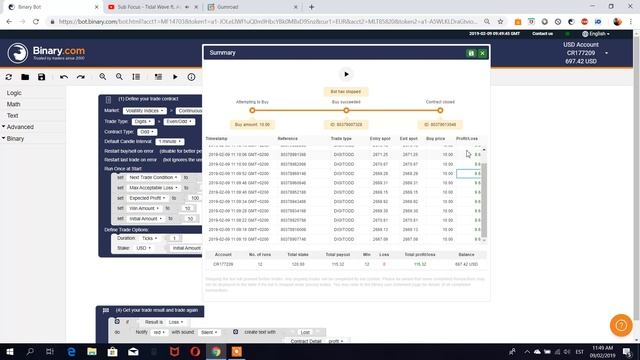The image size is (640, 360).
Task: Click the Binary.com logo
Action: pos(46,53)
